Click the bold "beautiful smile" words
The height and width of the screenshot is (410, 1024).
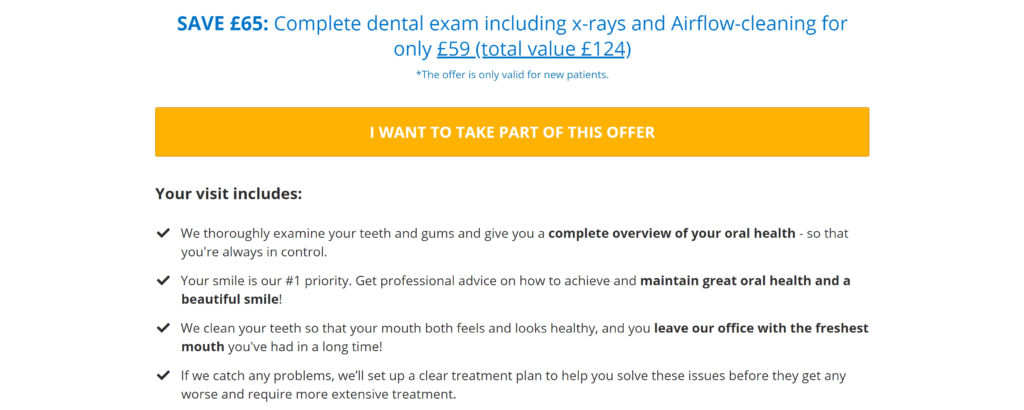[230, 300]
